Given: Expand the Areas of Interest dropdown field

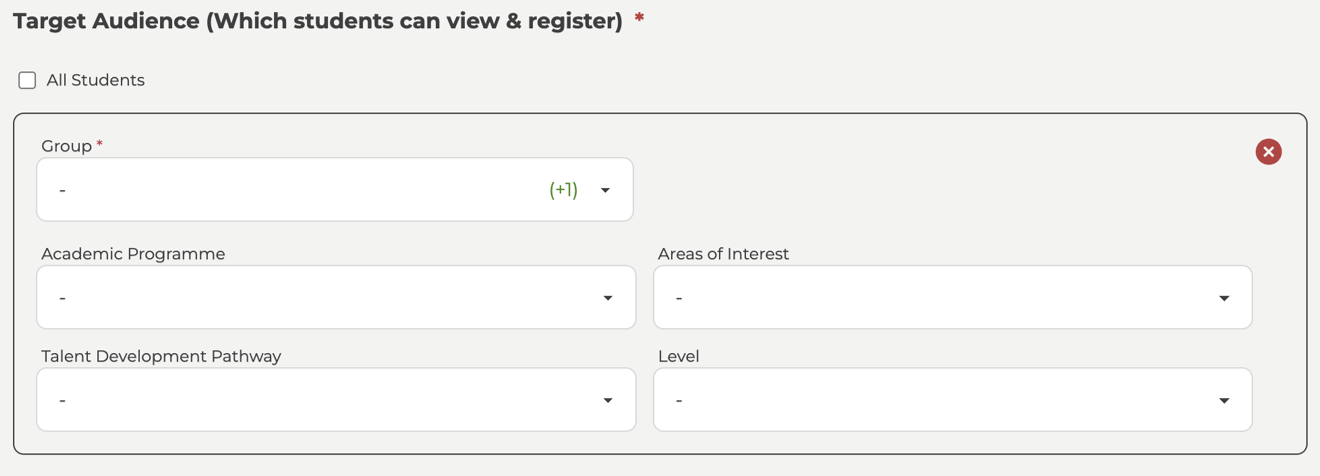Looking at the screenshot, I should tap(940, 298).
